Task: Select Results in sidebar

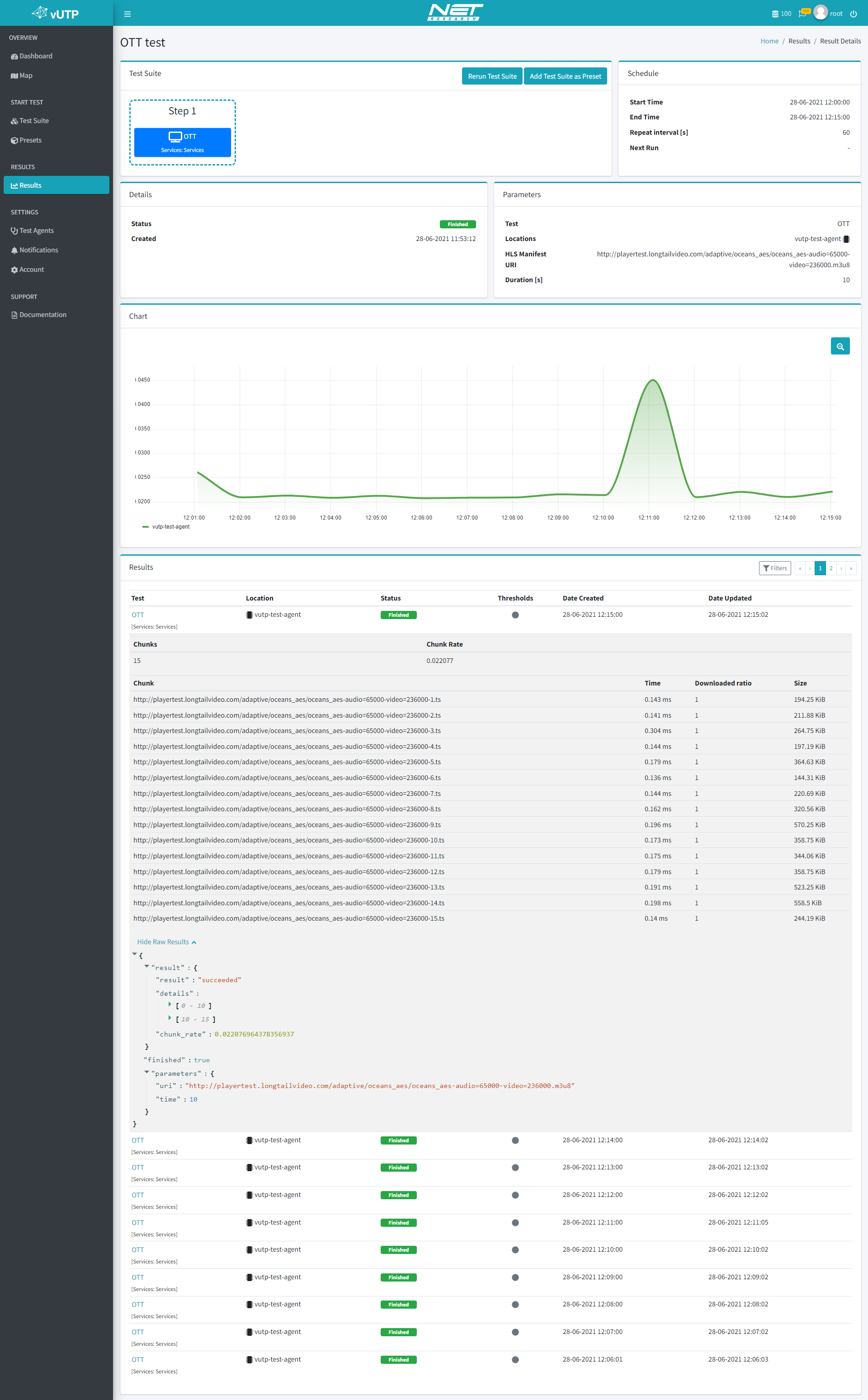Action: click(56, 185)
